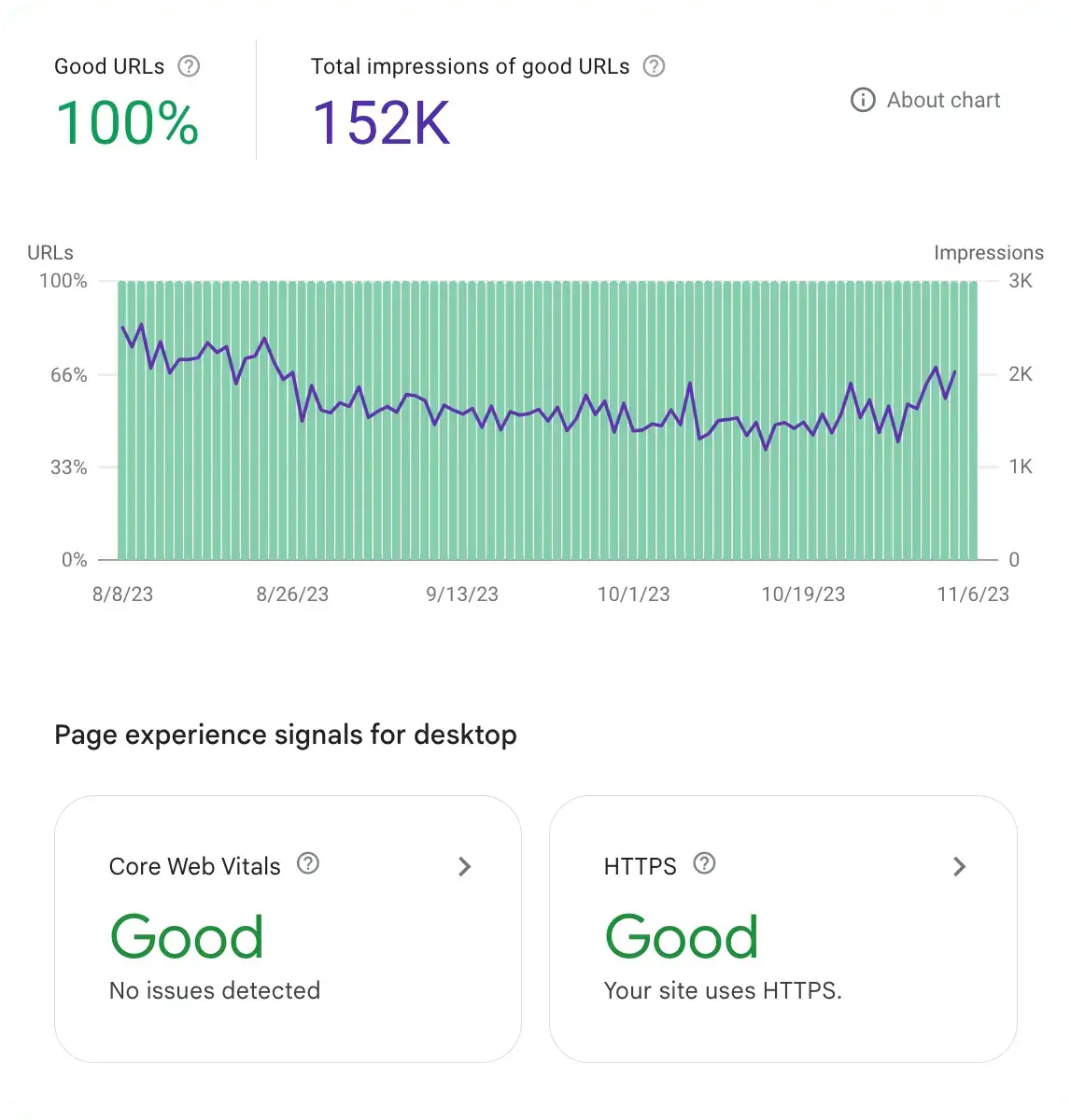Click the About chart info icon
The height and width of the screenshot is (1120, 1071).
(862, 100)
